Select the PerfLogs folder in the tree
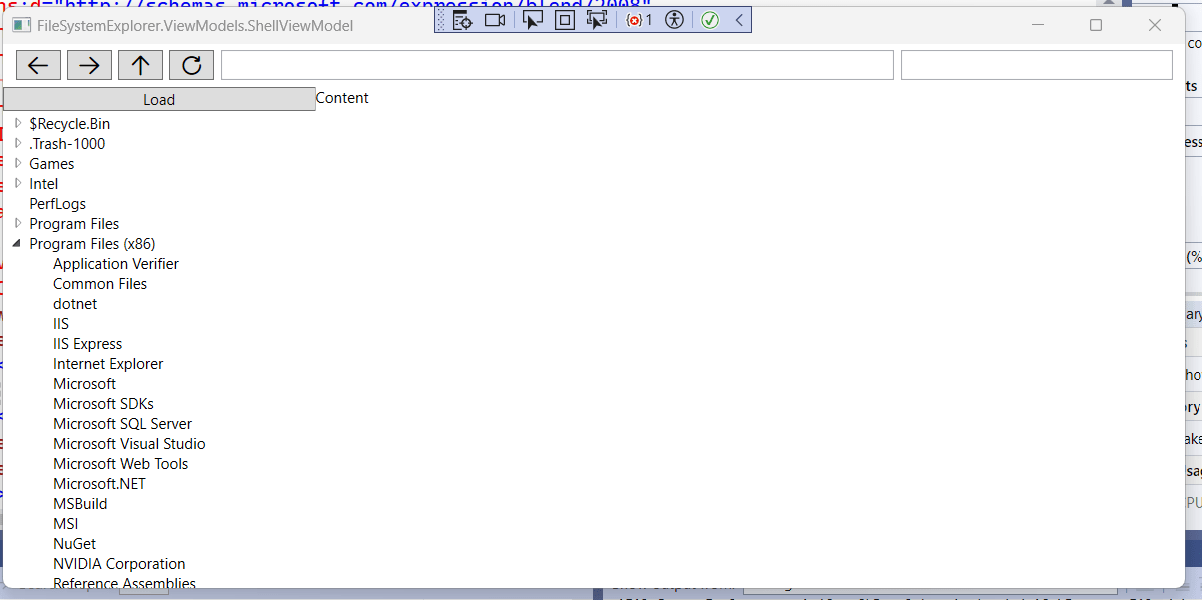 57,203
